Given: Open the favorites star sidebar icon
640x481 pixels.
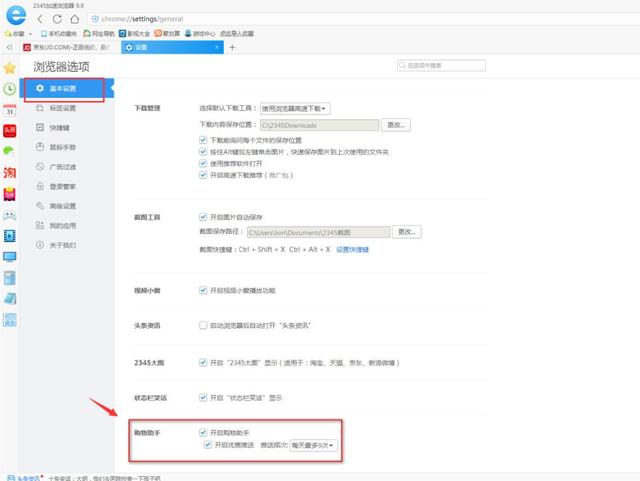Looking at the screenshot, I should (x=9, y=68).
